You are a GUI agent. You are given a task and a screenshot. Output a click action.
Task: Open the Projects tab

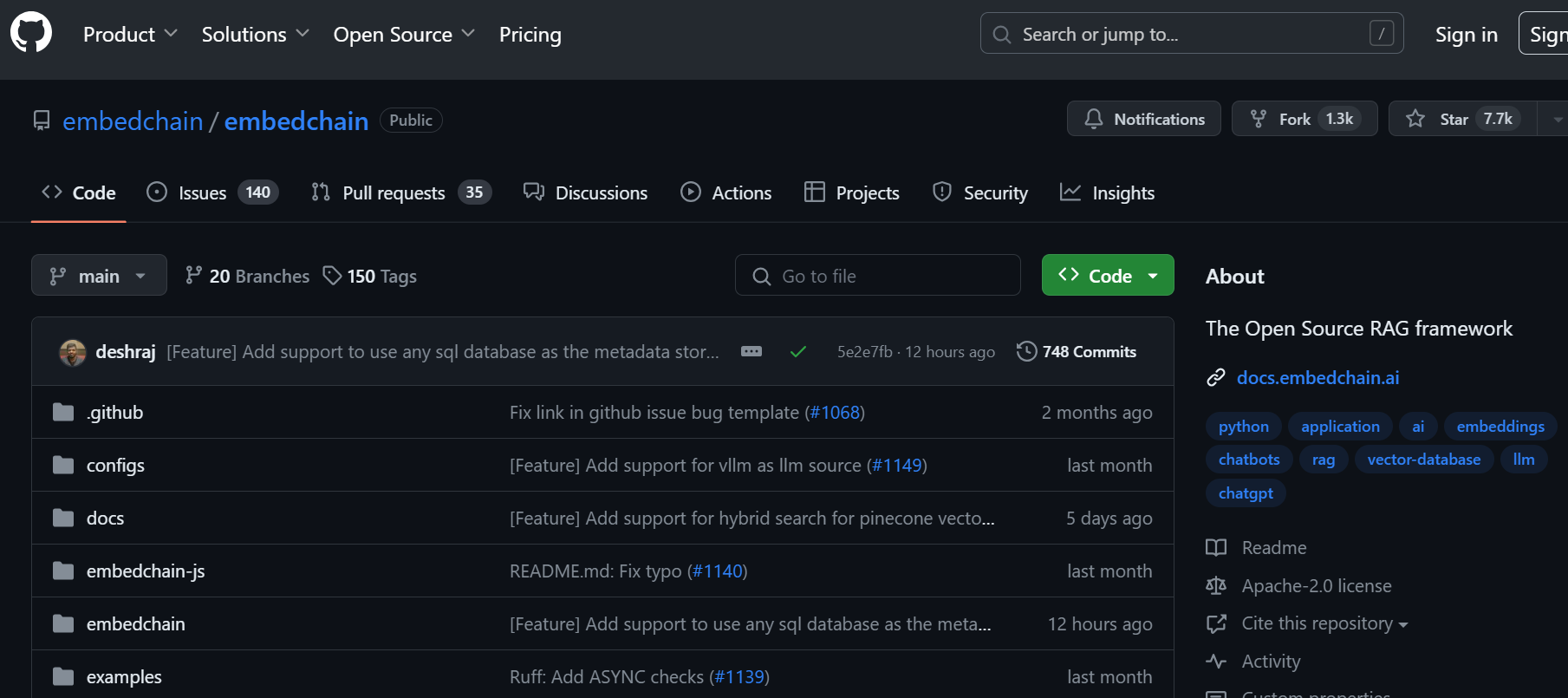coord(852,192)
